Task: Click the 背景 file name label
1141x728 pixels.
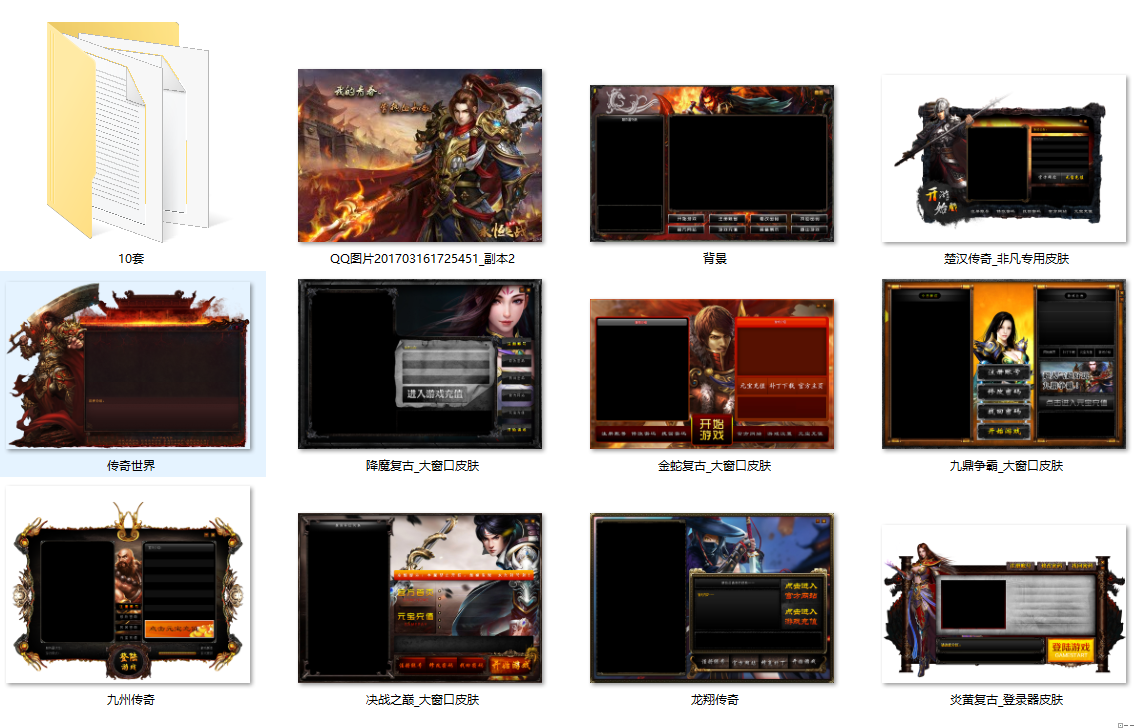Action: pyautogui.click(x=714, y=259)
